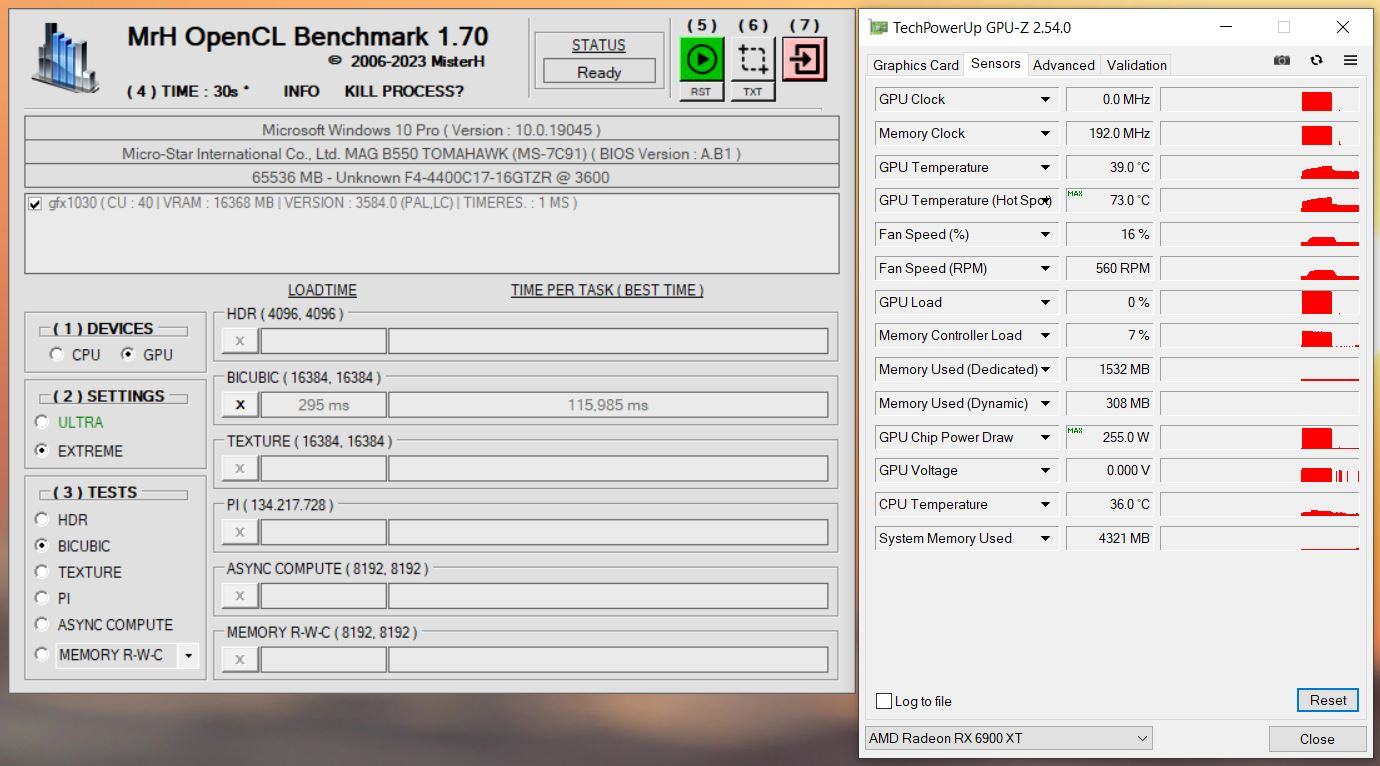Image resolution: width=1380 pixels, height=766 pixels.
Task: Clear PI result with X button
Action: pyautogui.click(x=240, y=532)
